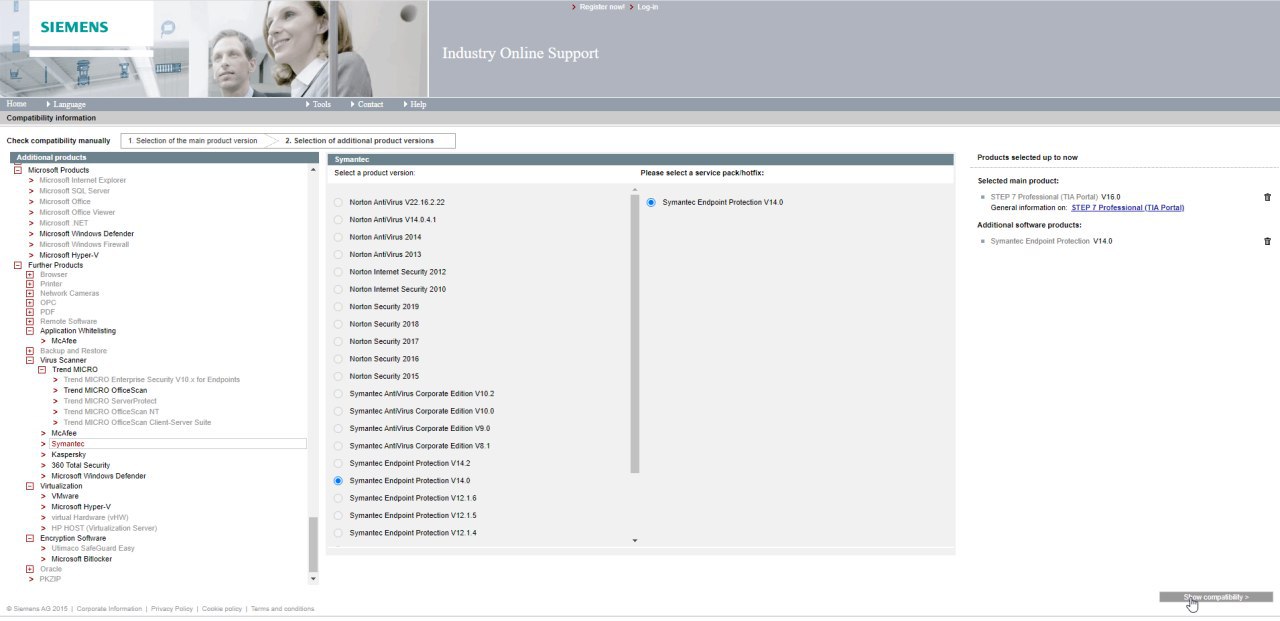1280x621 pixels.
Task: Expand the Network Cameras node
Action: [x=30, y=293]
